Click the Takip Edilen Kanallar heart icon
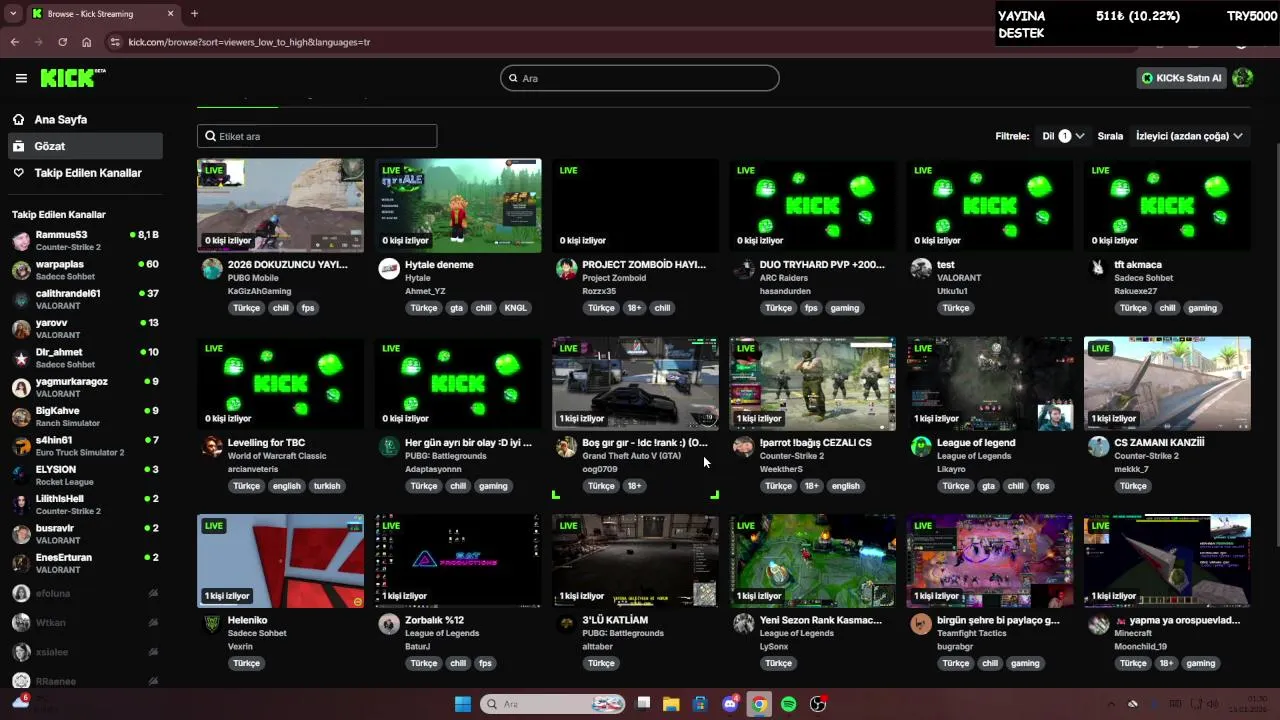This screenshot has height=720, width=1280. coord(18,173)
